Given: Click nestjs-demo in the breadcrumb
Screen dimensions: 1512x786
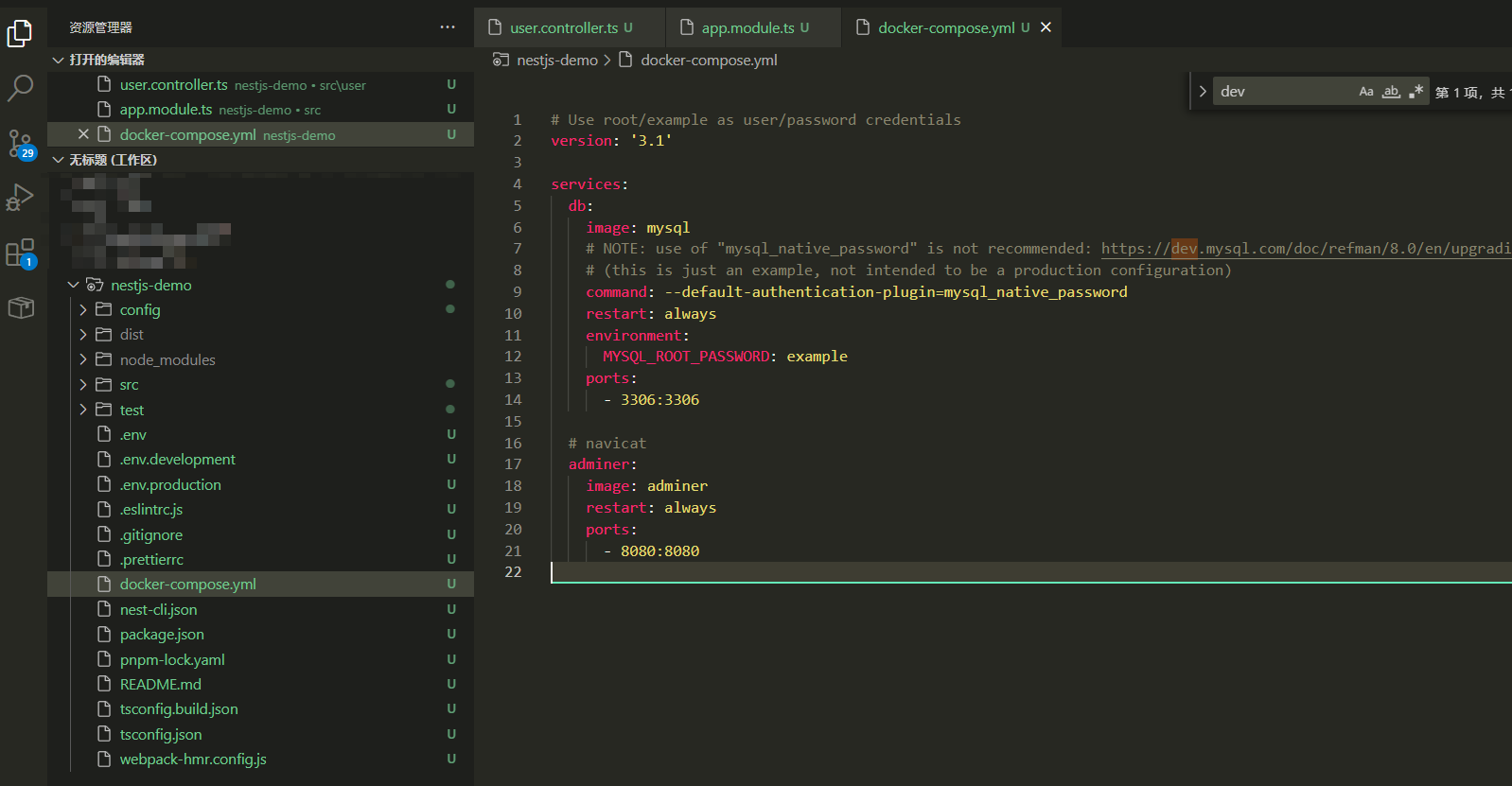Looking at the screenshot, I should pyautogui.click(x=556, y=60).
